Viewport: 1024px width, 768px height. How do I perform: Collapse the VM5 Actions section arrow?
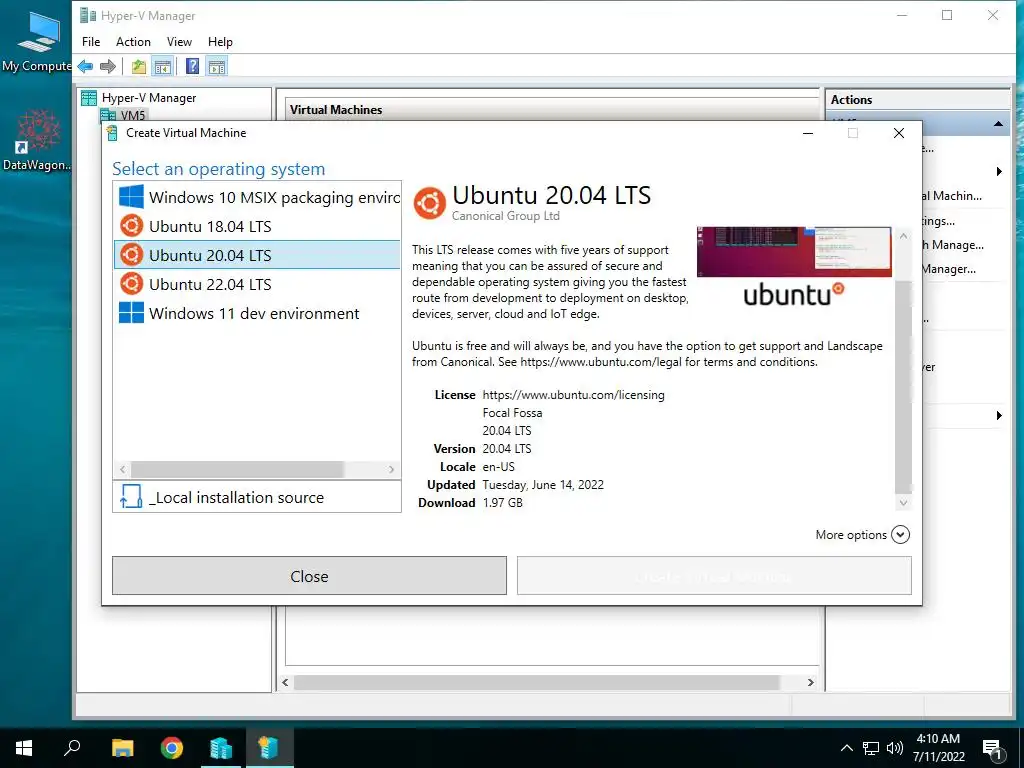click(x=999, y=123)
